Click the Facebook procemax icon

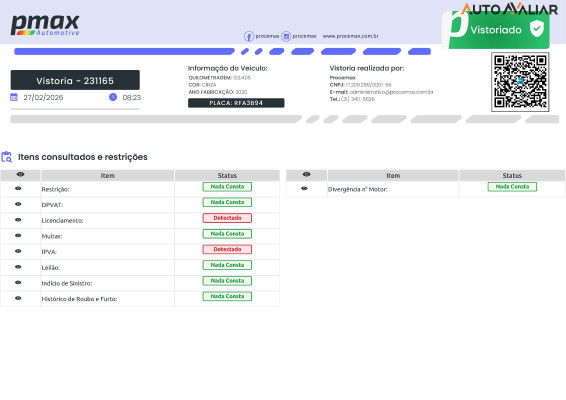coord(249,36)
